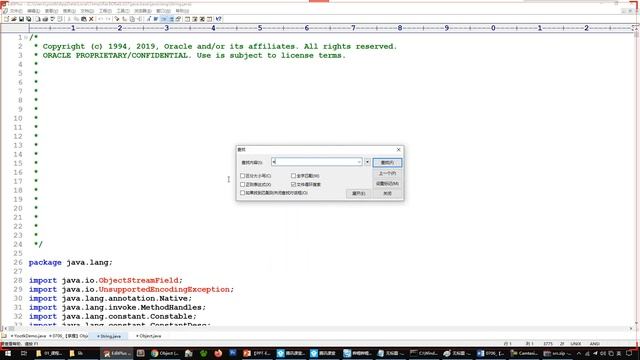Click the Save All toolbar icon
This screenshot has width=640, height=360.
pyautogui.click(x=29, y=19)
